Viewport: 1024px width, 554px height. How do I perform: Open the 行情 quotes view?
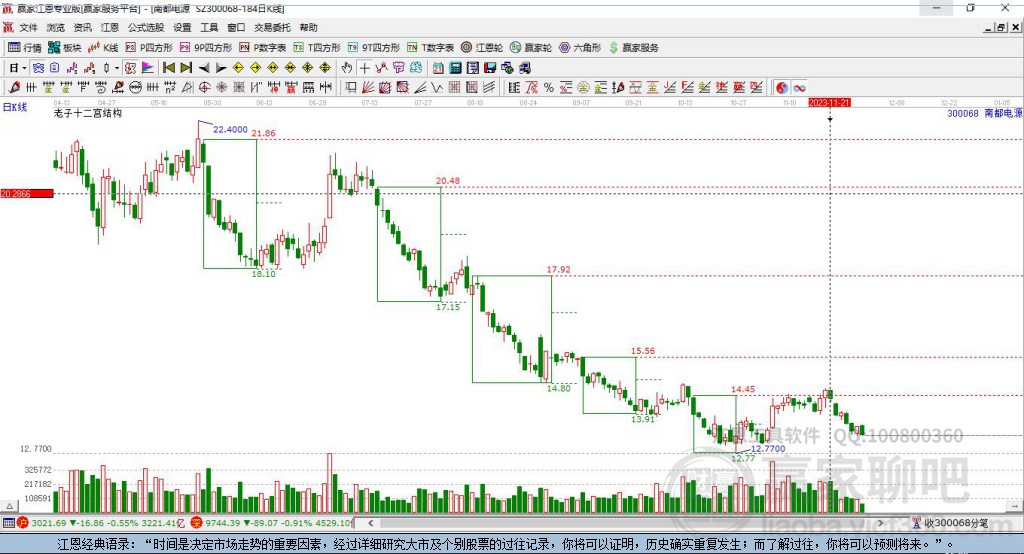[x=25, y=48]
